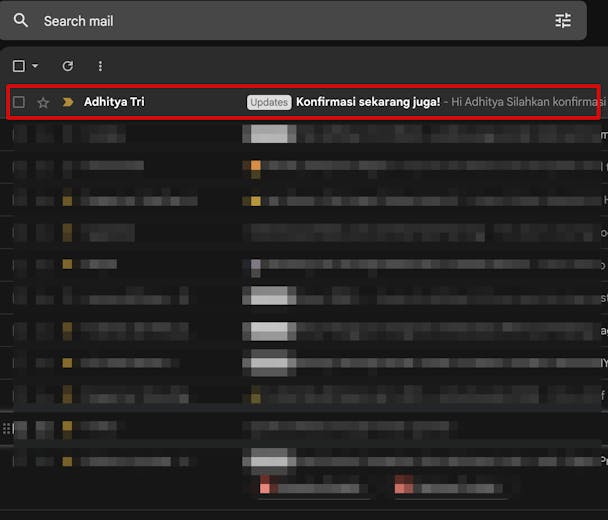Open the three-dot More options menu
This screenshot has height=520, width=608.
100,66
